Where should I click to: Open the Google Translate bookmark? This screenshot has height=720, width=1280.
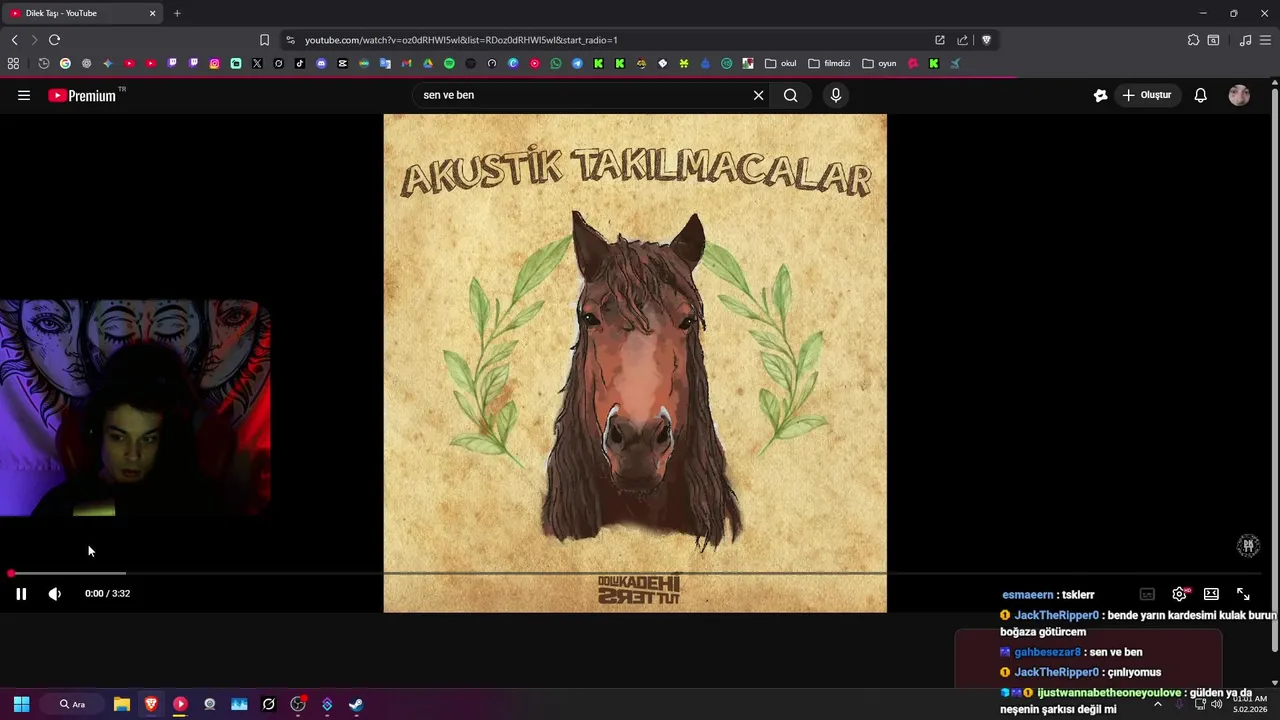[385, 63]
